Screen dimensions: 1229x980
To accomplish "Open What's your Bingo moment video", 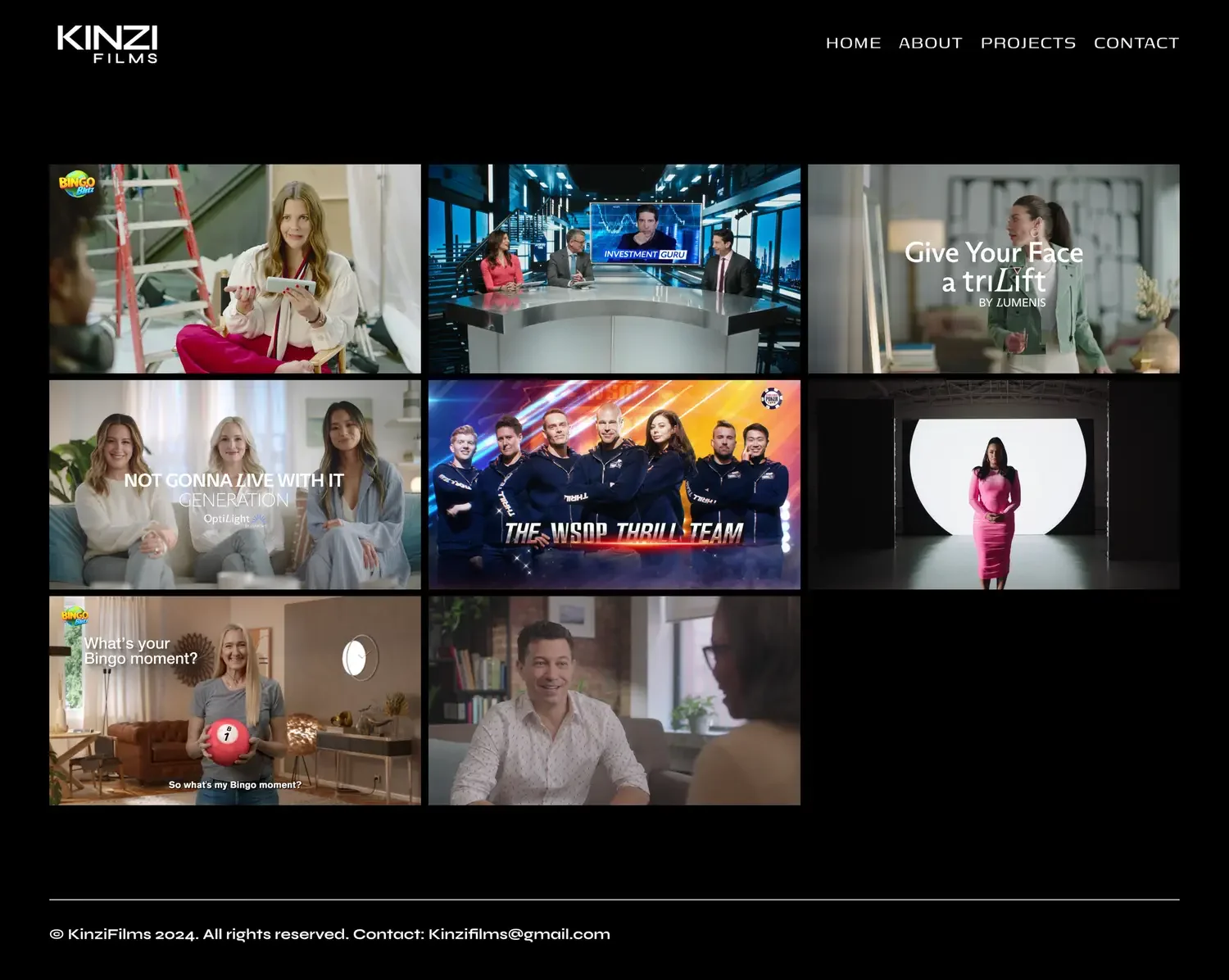I will [x=235, y=701].
